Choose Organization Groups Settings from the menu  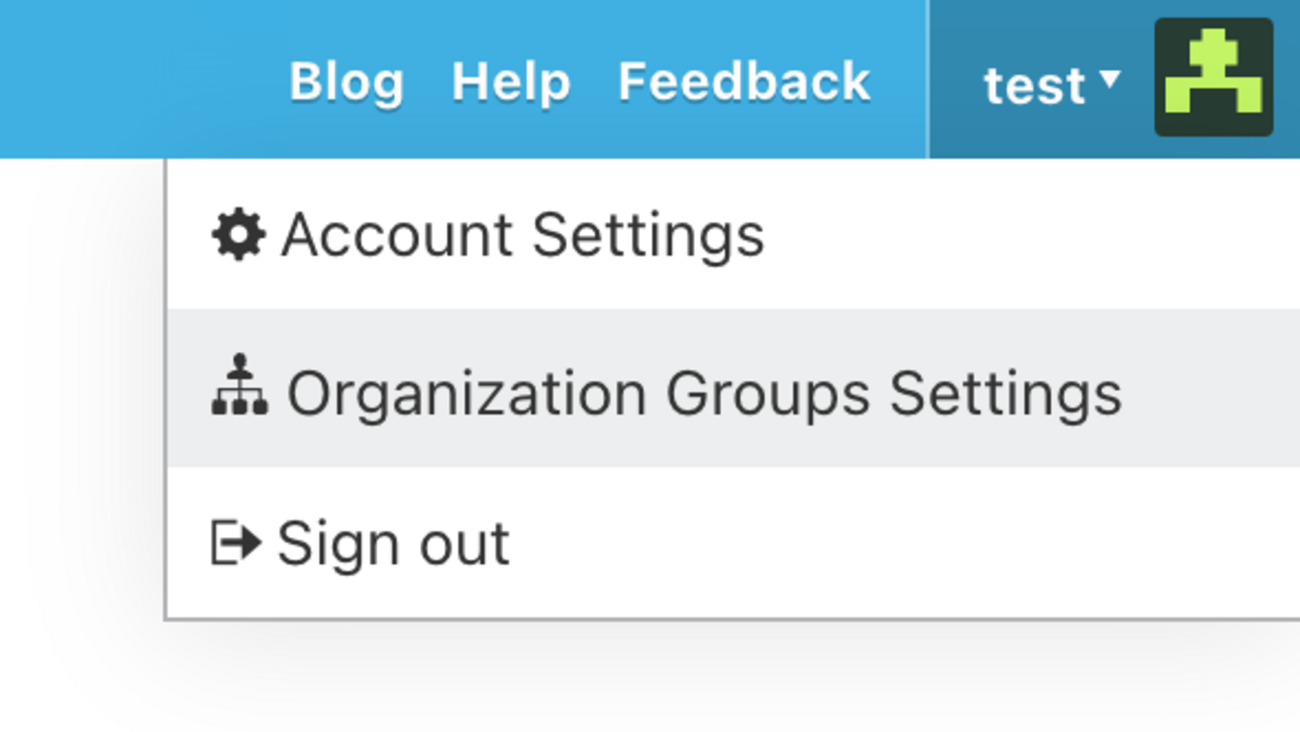pos(704,393)
